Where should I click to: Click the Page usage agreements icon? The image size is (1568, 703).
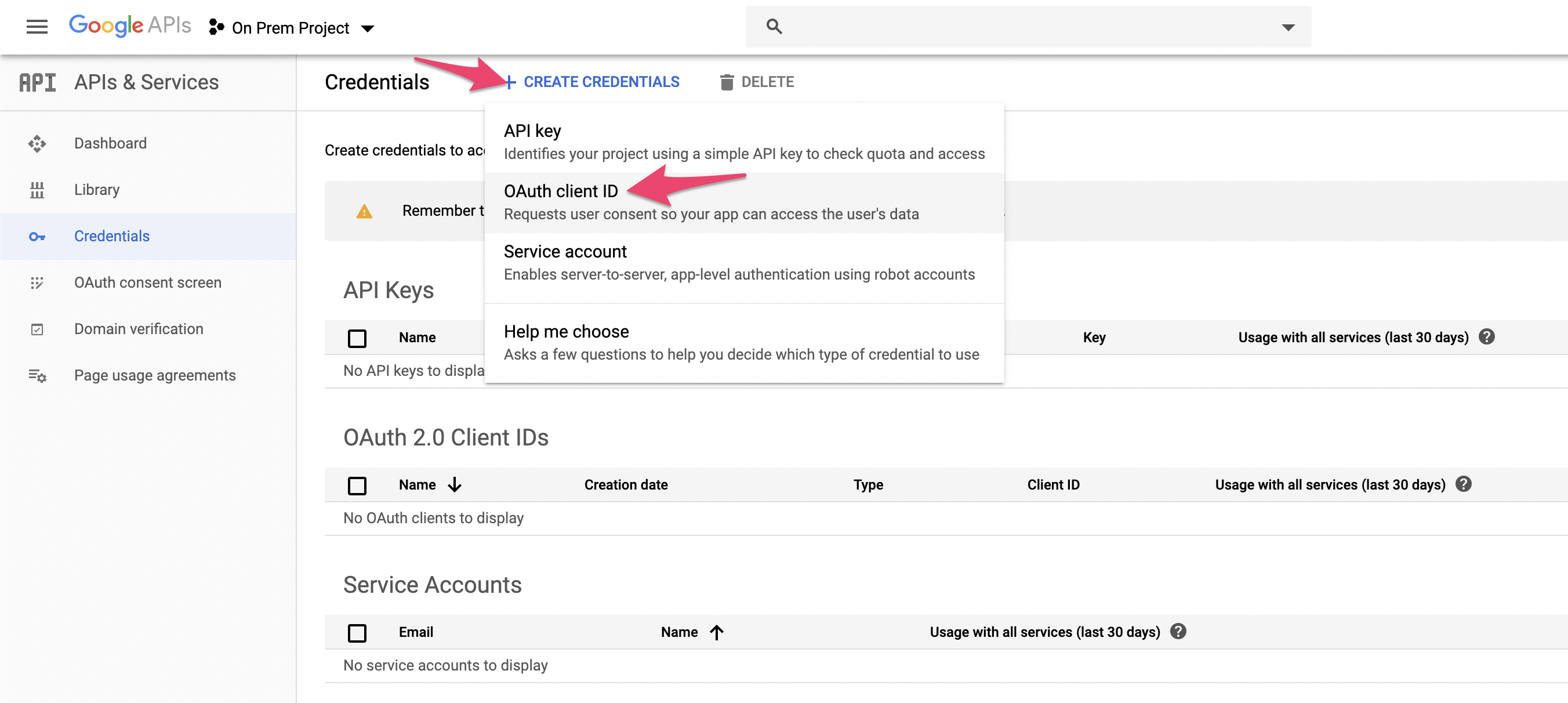point(37,375)
